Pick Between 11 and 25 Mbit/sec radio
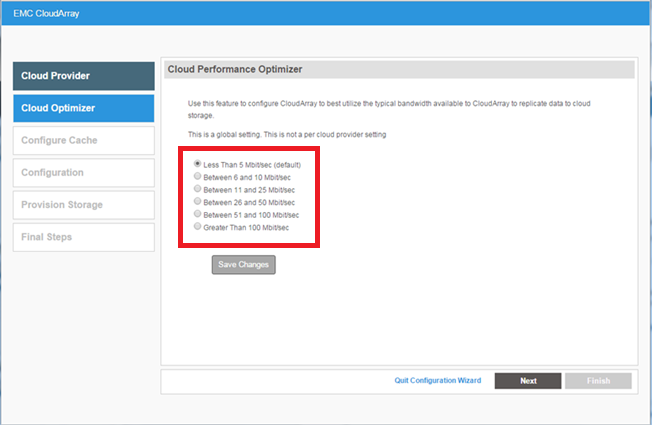The image size is (652, 425). pos(198,189)
